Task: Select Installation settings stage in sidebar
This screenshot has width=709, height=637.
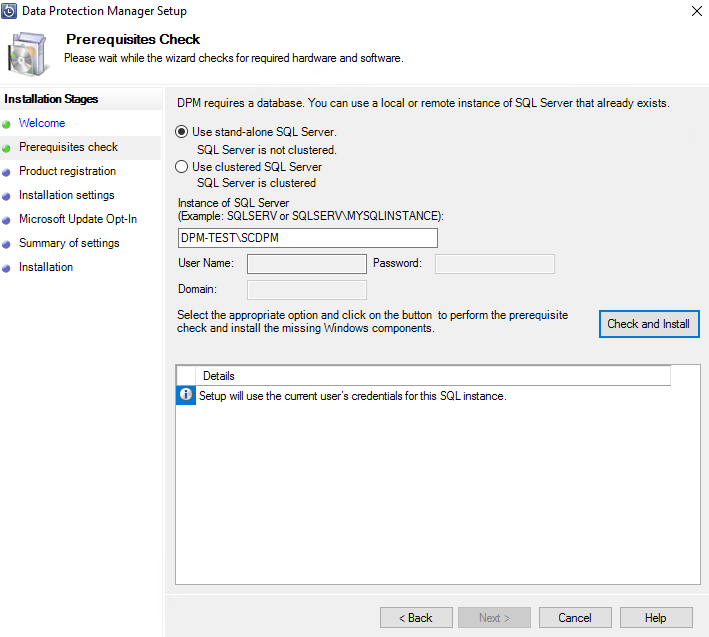Action: (x=66, y=195)
